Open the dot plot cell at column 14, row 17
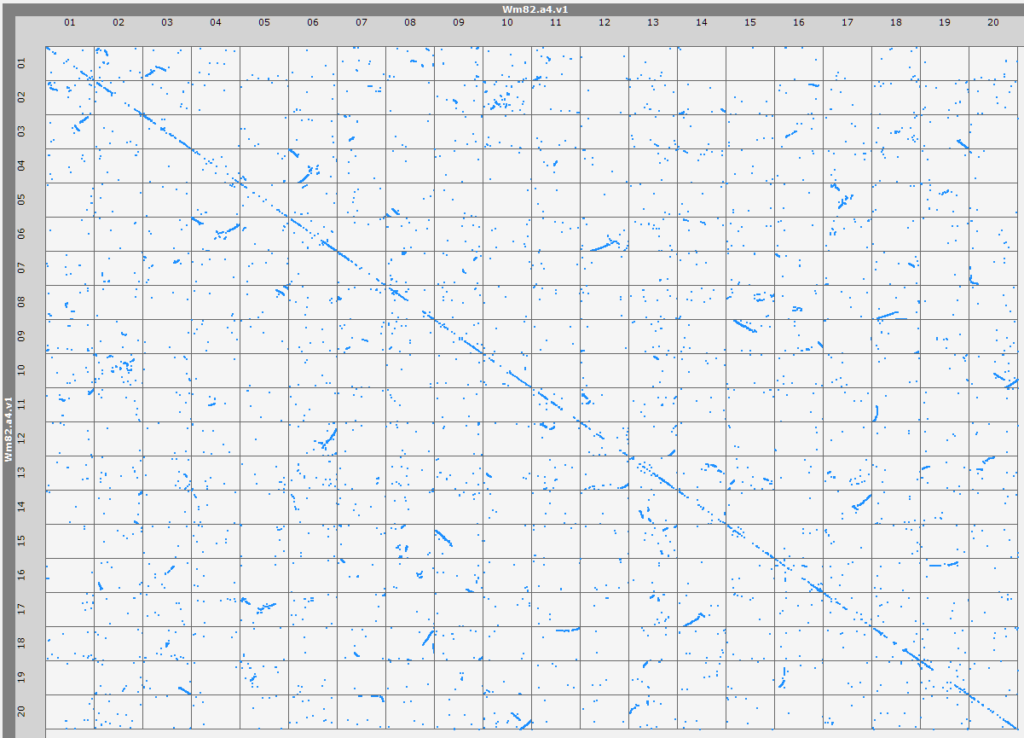Viewport: 1024px width, 738px height. (701, 609)
